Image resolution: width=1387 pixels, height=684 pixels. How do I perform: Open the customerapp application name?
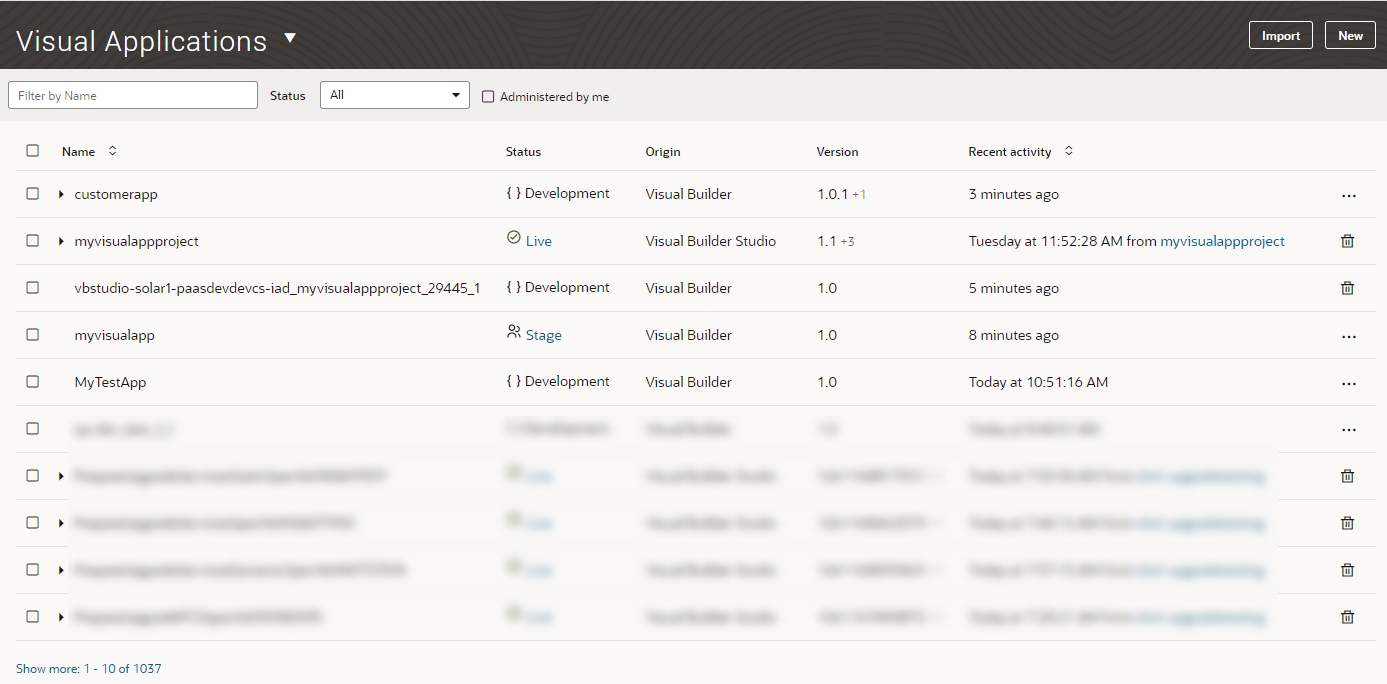tap(116, 194)
